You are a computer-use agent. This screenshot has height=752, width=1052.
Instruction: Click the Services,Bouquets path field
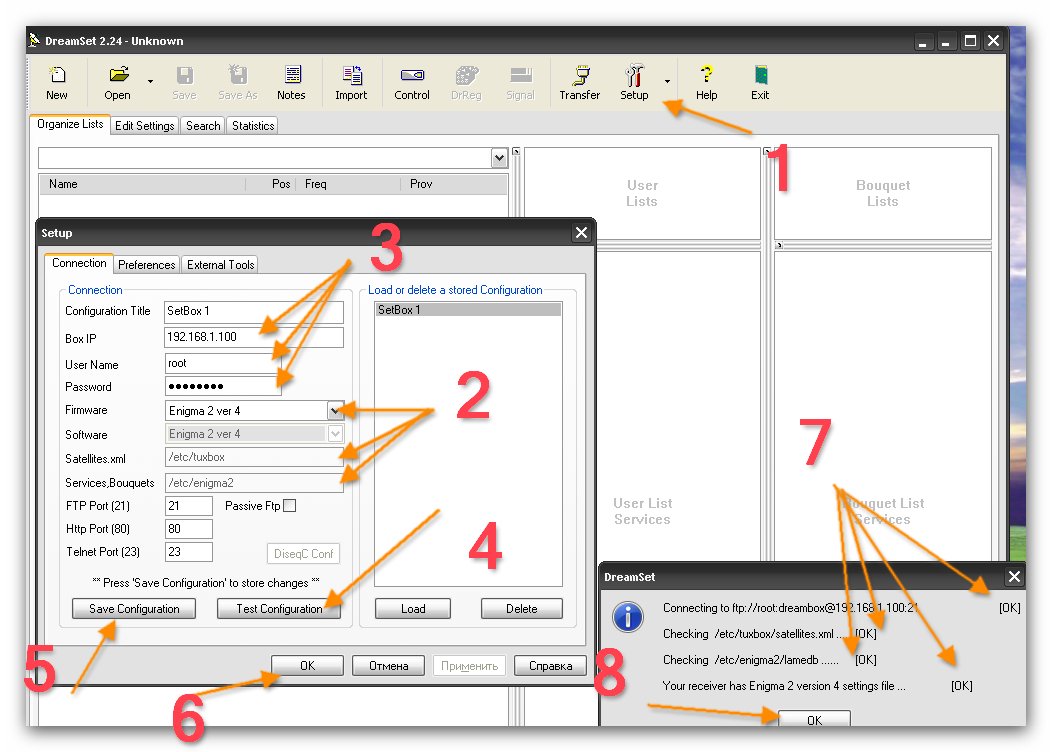pos(254,483)
